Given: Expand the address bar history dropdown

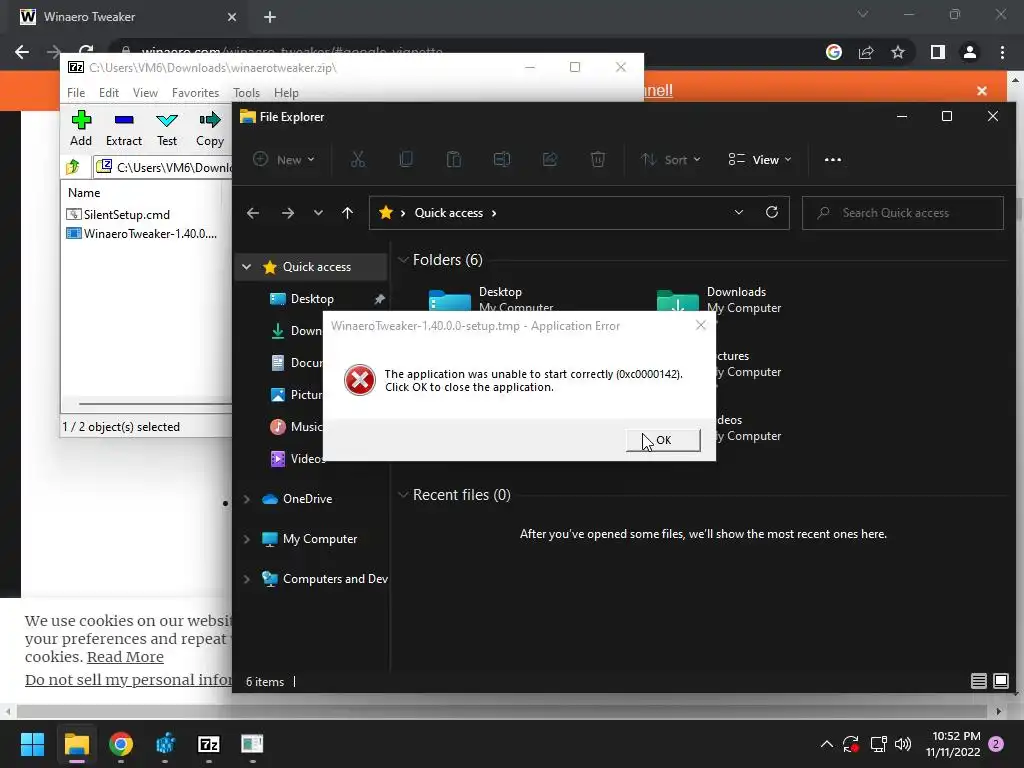Looking at the screenshot, I should [739, 213].
